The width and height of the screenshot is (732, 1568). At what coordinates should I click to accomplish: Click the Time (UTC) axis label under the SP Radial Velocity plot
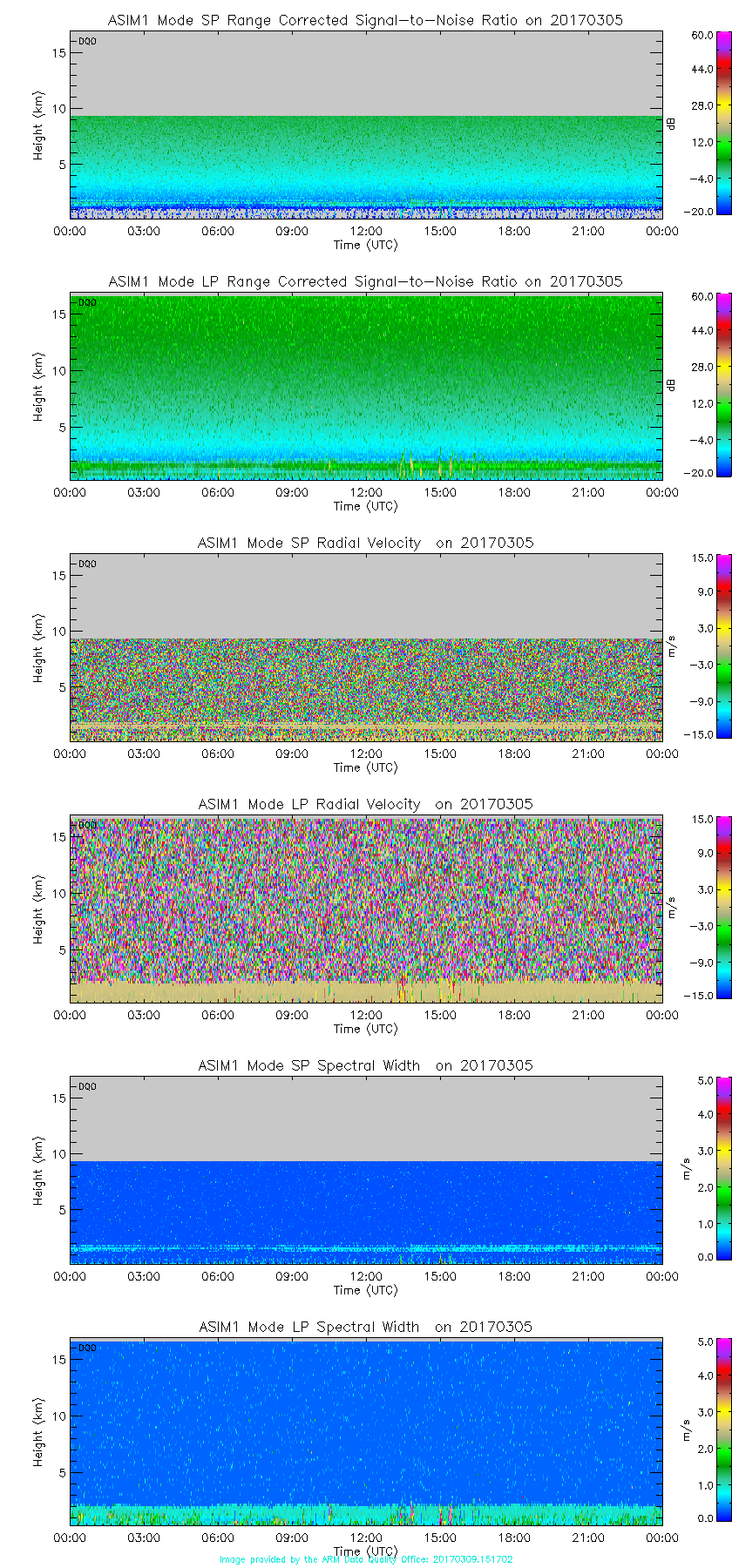click(x=365, y=767)
